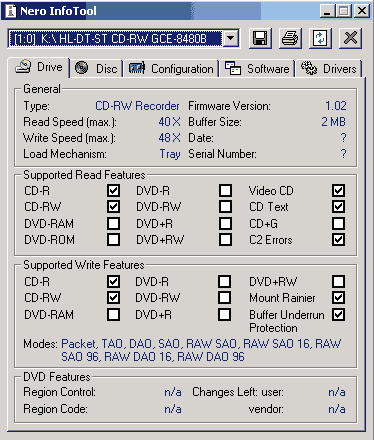This screenshot has width=374, height=440.
Task: Minimize the Nero InfoTool window
Action: point(327,11)
